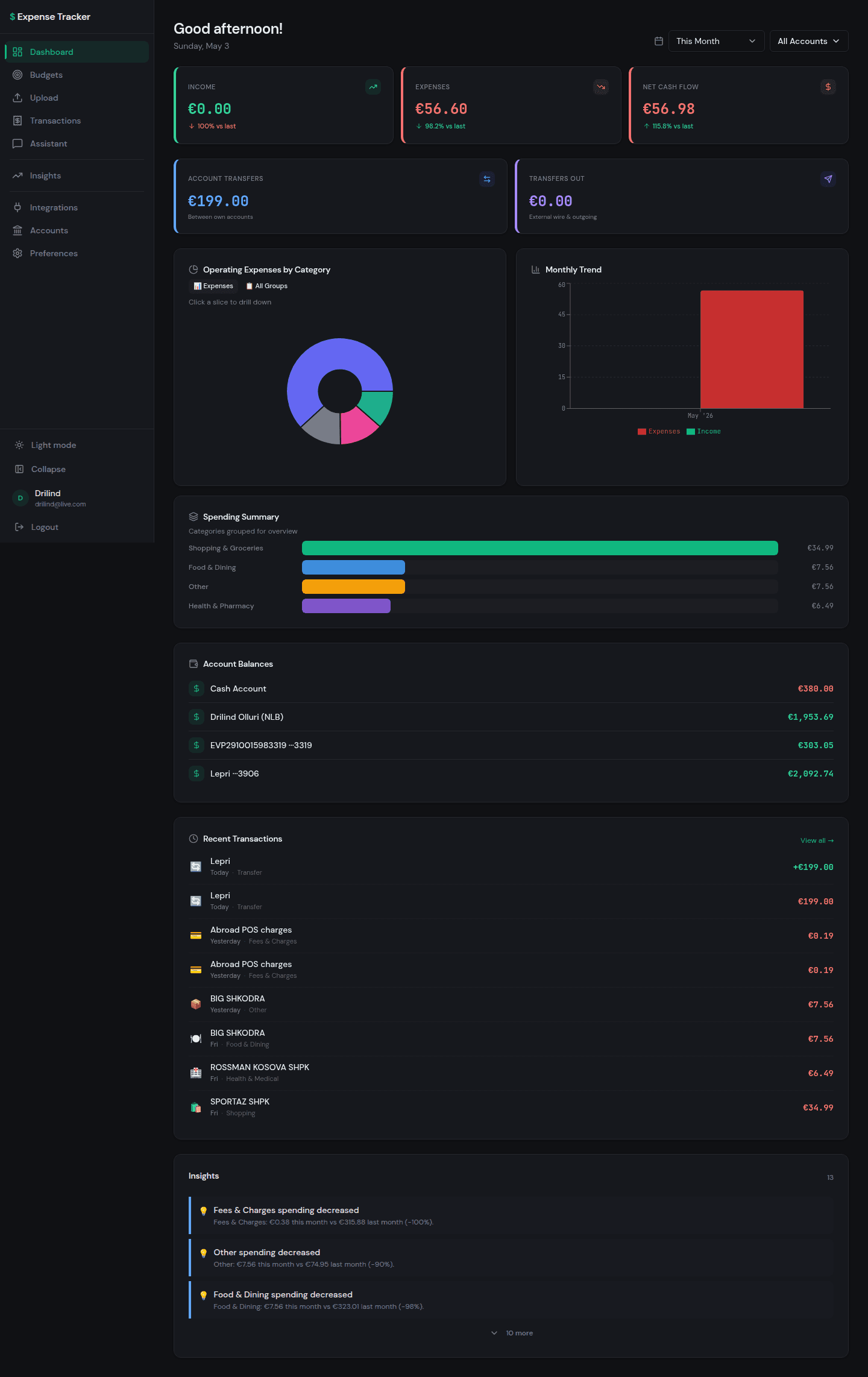Click the Preferences gear icon
This screenshot has height=1377, width=868.
pyautogui.click(x=17, y=253)
